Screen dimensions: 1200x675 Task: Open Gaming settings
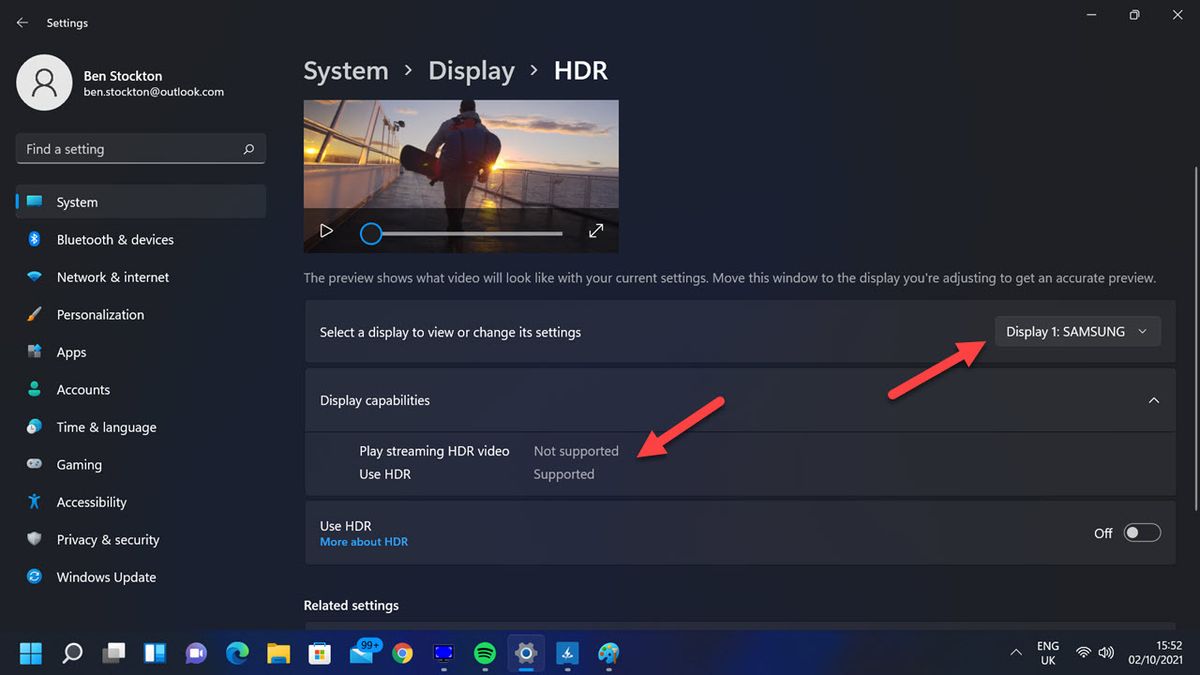(x=79, y=464)
